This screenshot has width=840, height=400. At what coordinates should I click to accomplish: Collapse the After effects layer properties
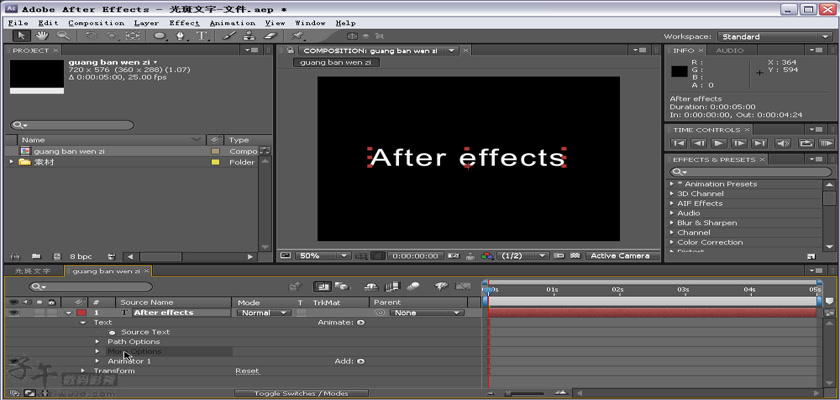(69, 313)
